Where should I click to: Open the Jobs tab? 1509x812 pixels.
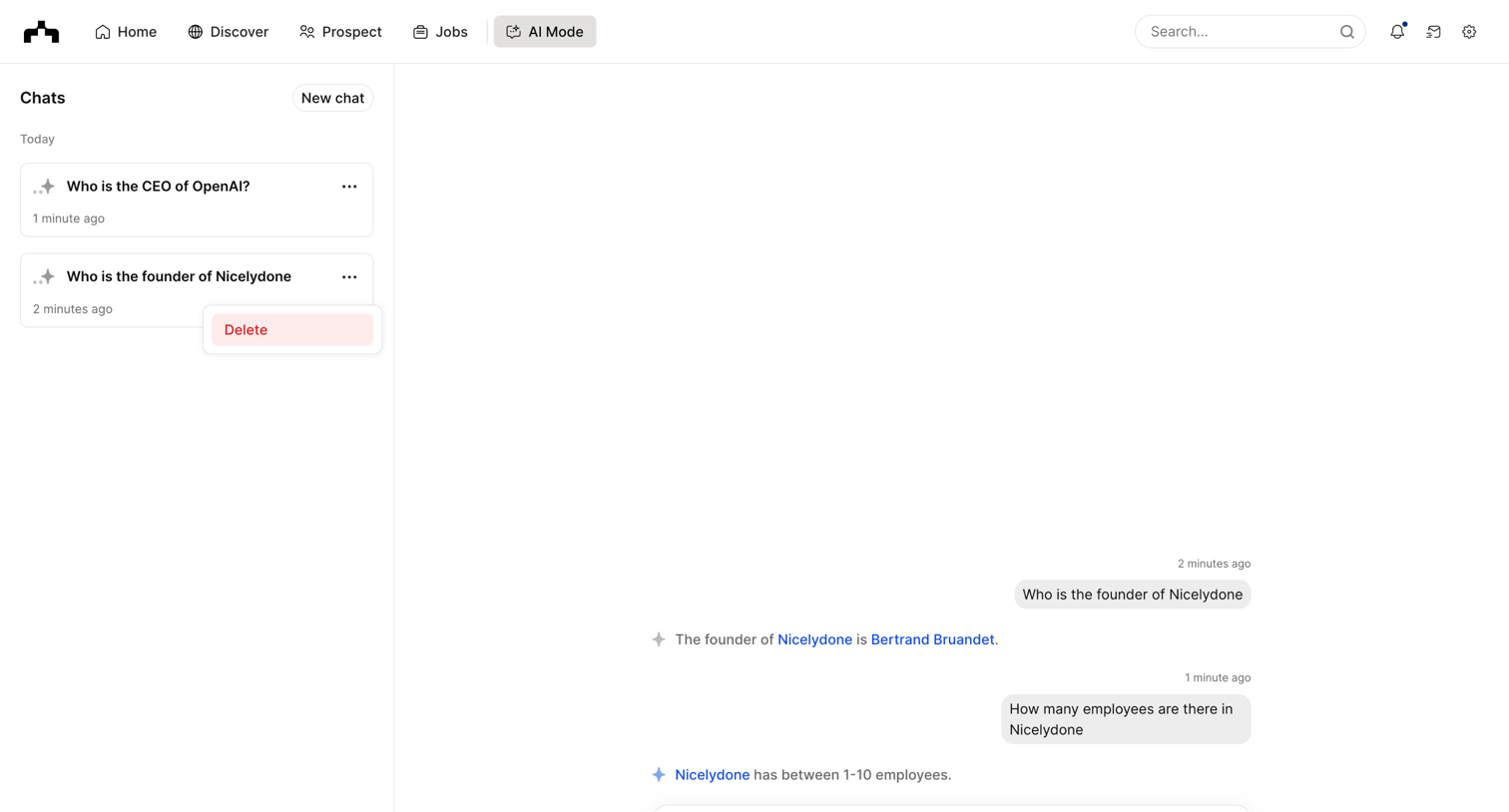tap(440, 32)
